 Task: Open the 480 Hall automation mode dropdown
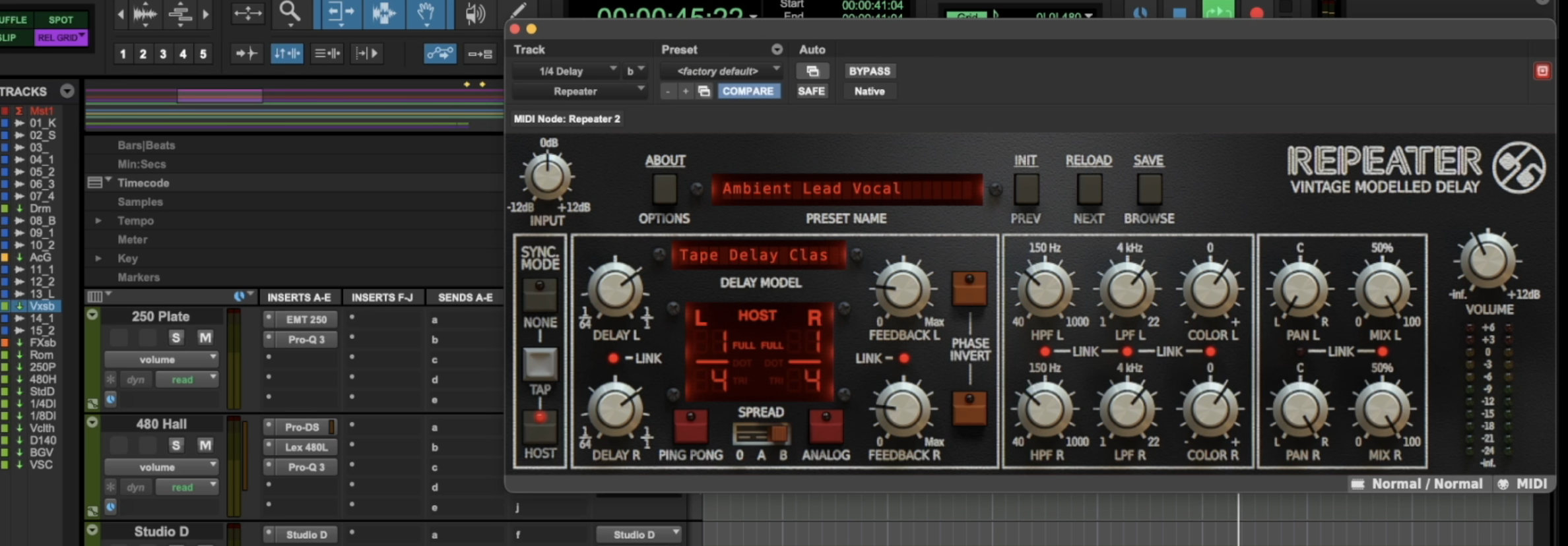[x=187, y=487]
